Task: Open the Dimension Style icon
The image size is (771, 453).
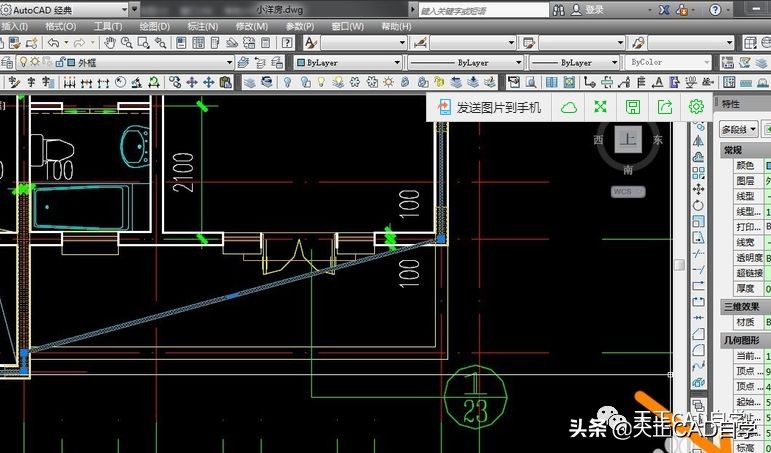Action: (419, 43)
